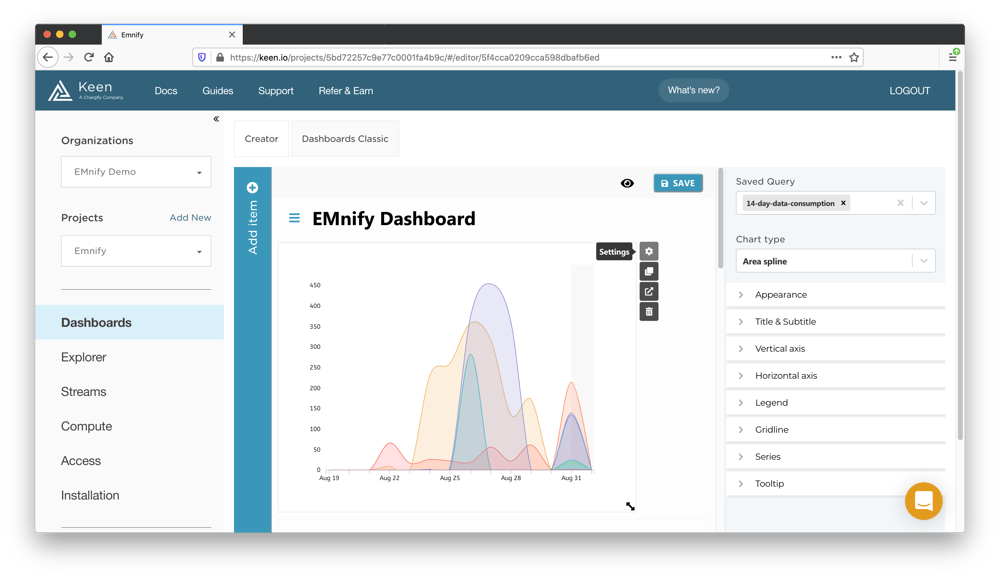Open Installation in the sidebar
The image size is (1000, 579).
click(x=90, y=495)
